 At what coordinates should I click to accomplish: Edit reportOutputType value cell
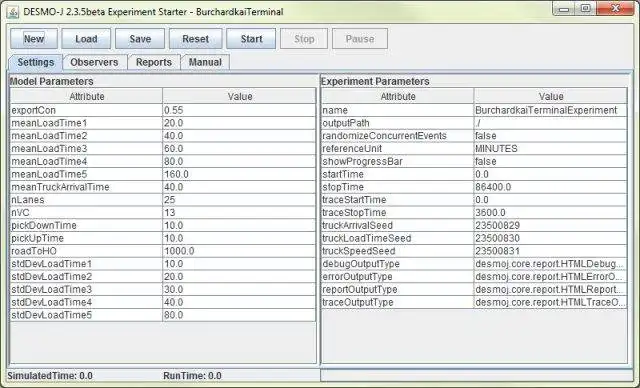pyautogui.click(x=551, y=289)
